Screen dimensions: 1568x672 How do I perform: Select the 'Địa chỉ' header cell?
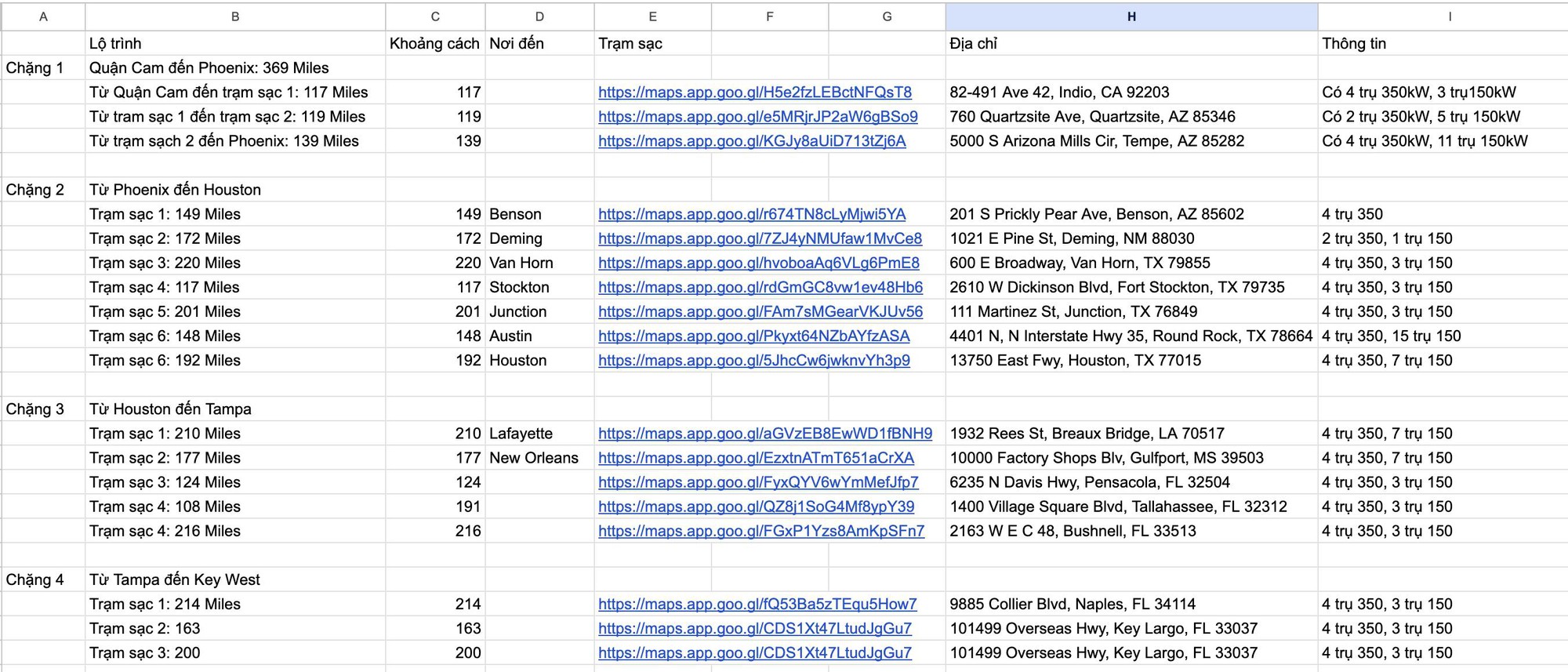click(1131, 43)
